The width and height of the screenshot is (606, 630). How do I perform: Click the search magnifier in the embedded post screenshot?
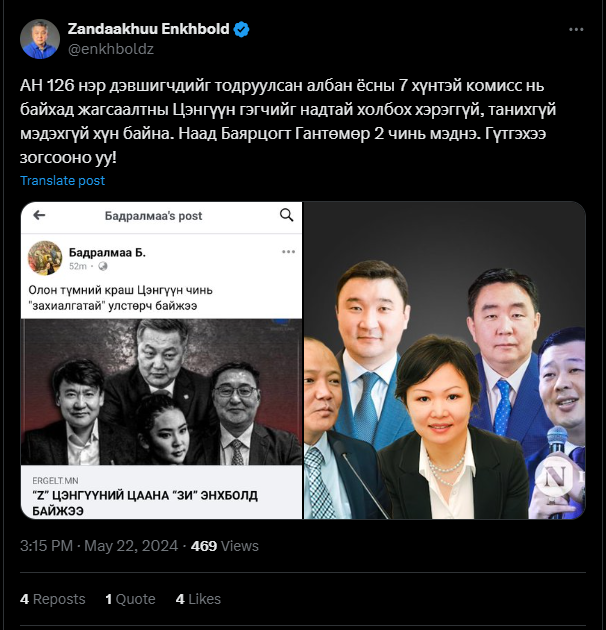[286, 215]
